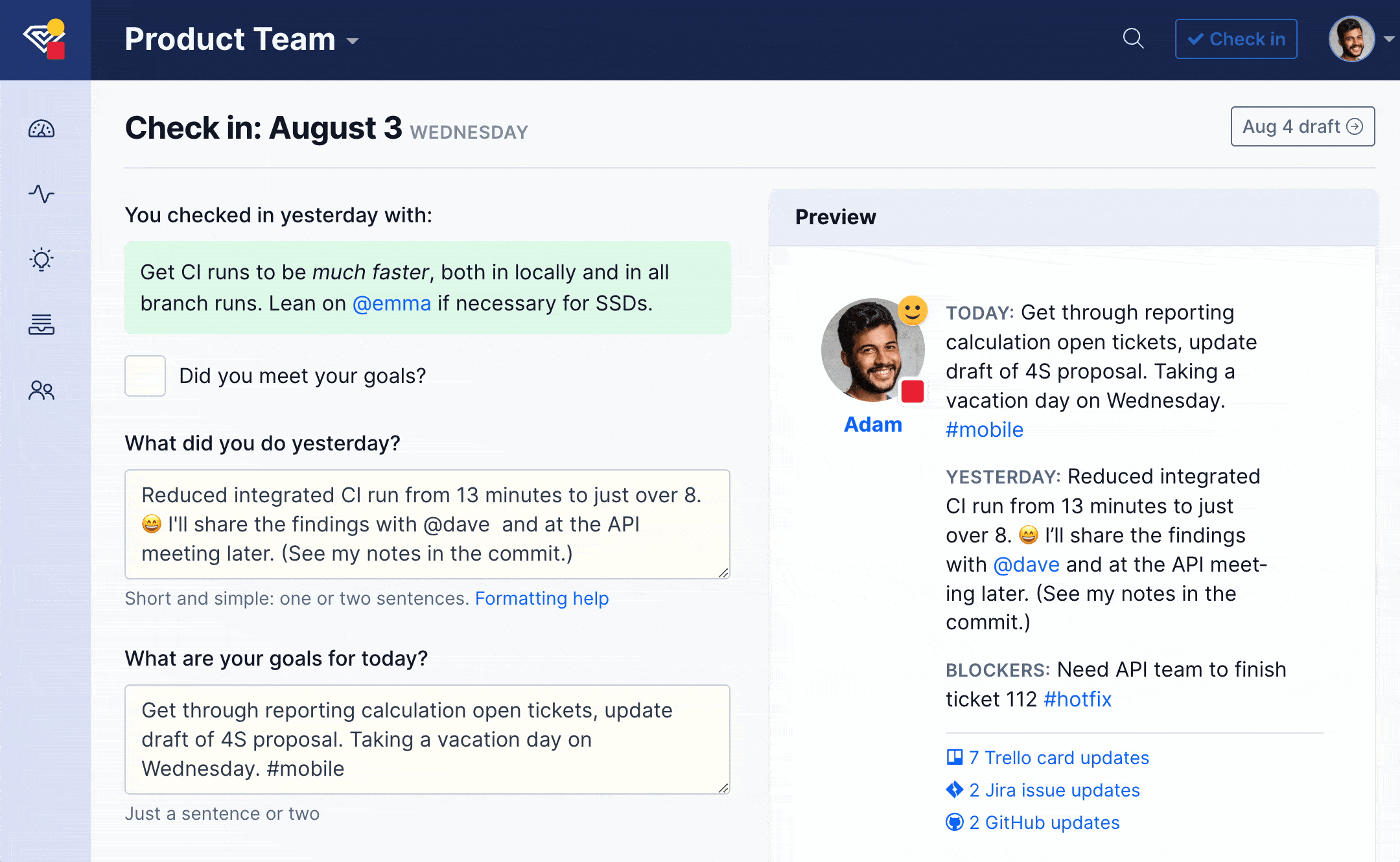Open the activity pulse icon in sidebar

[41, 194]
